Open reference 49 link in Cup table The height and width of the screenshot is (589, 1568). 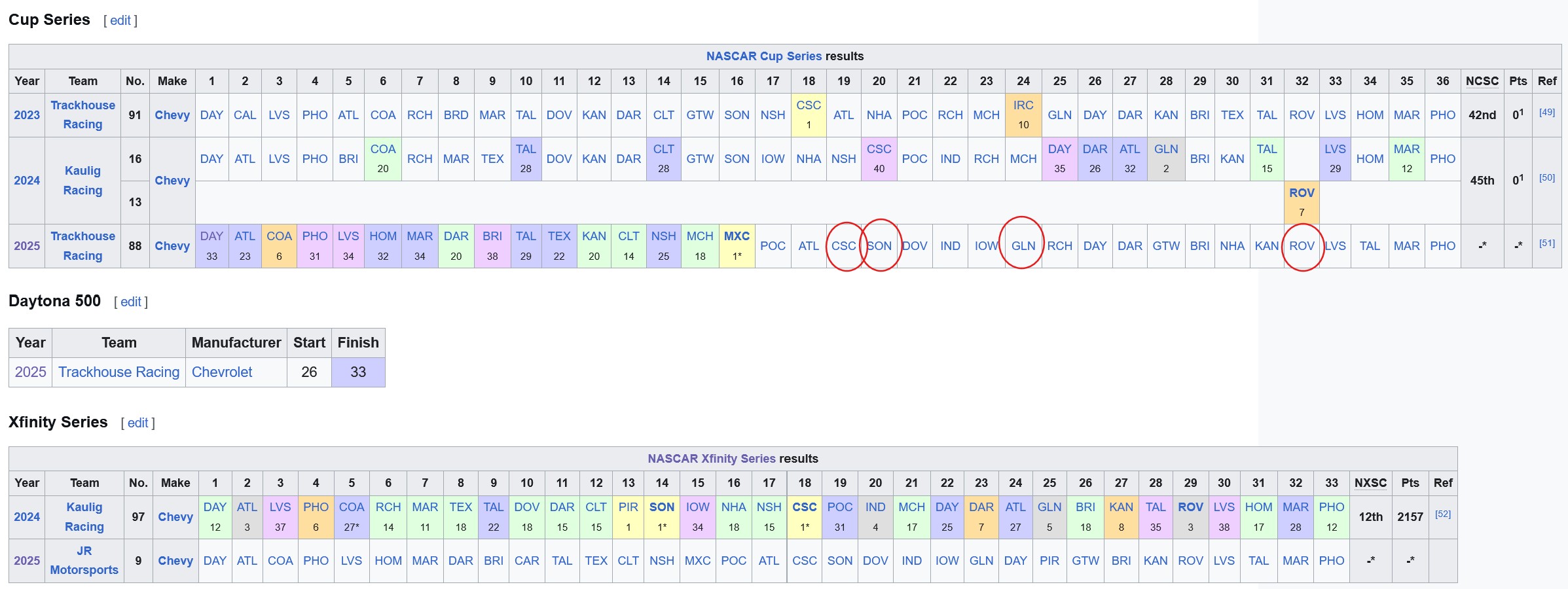1547,113
